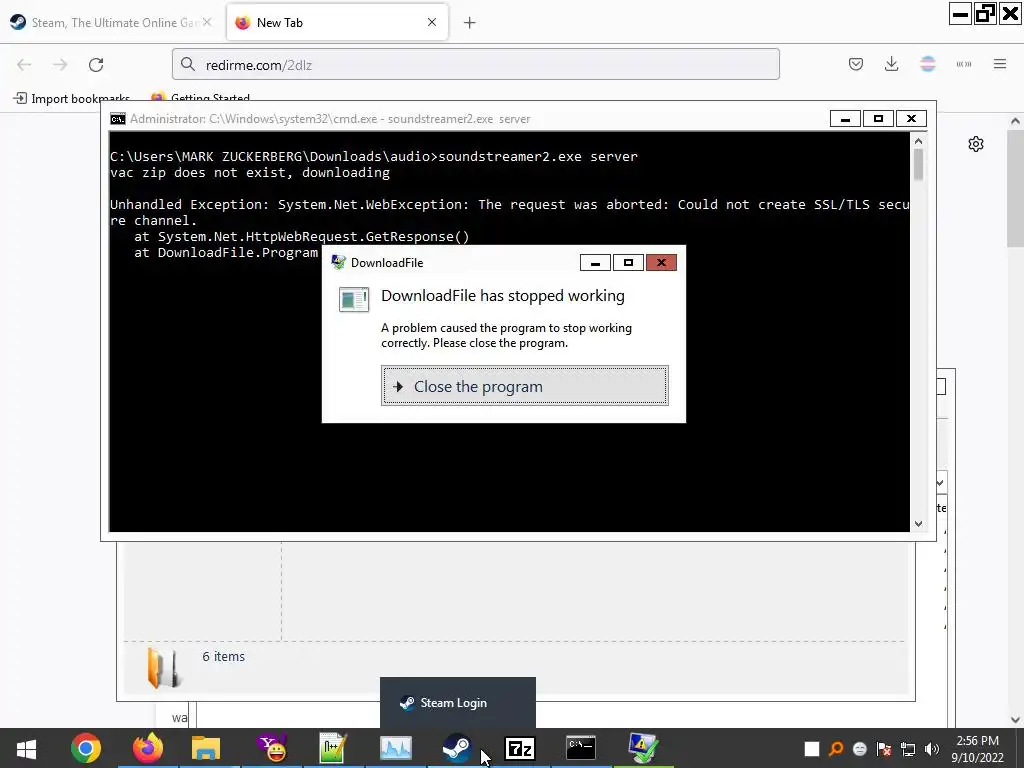Click the orange magnifier tray icon
The width and height of the screenshot is (1024, 768).
click(836, 749)
